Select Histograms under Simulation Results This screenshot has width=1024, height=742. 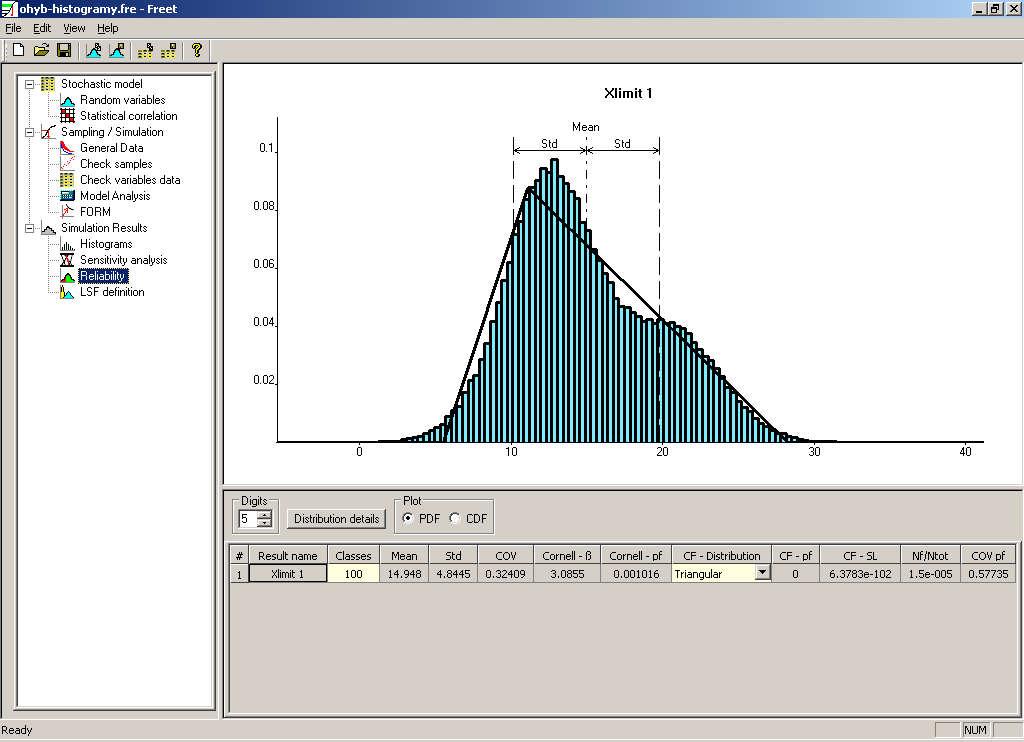(106, 244)
